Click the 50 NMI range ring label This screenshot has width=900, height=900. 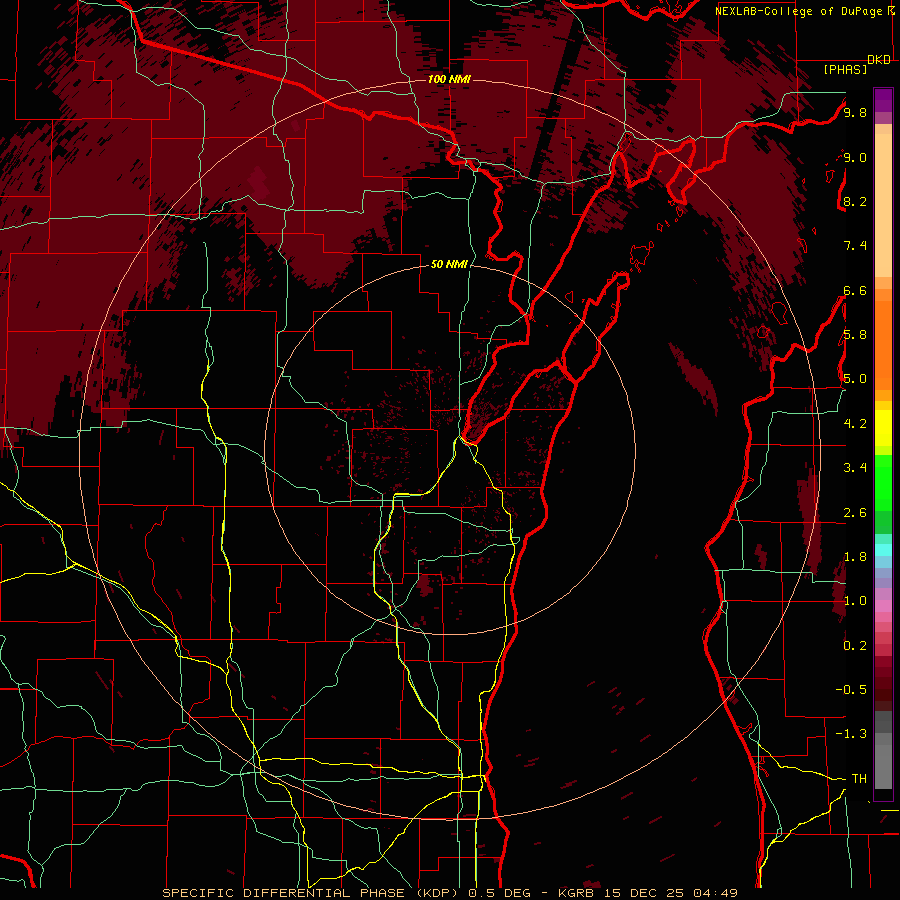coord(449,264)
